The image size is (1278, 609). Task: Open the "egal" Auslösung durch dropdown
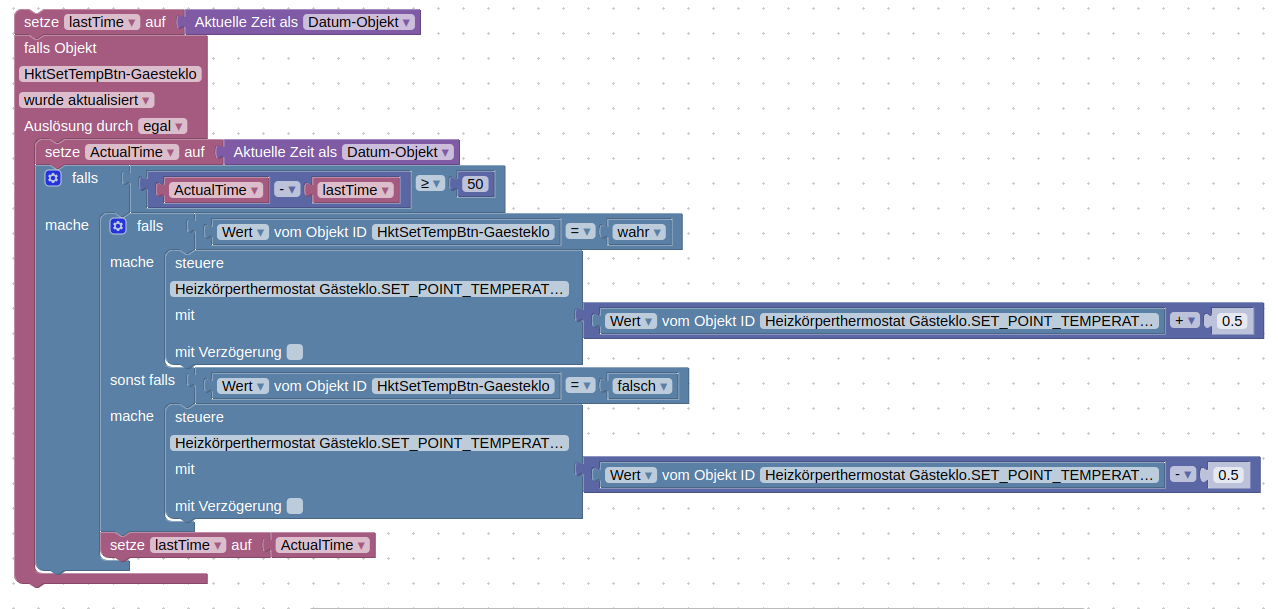tap(162, 126)
